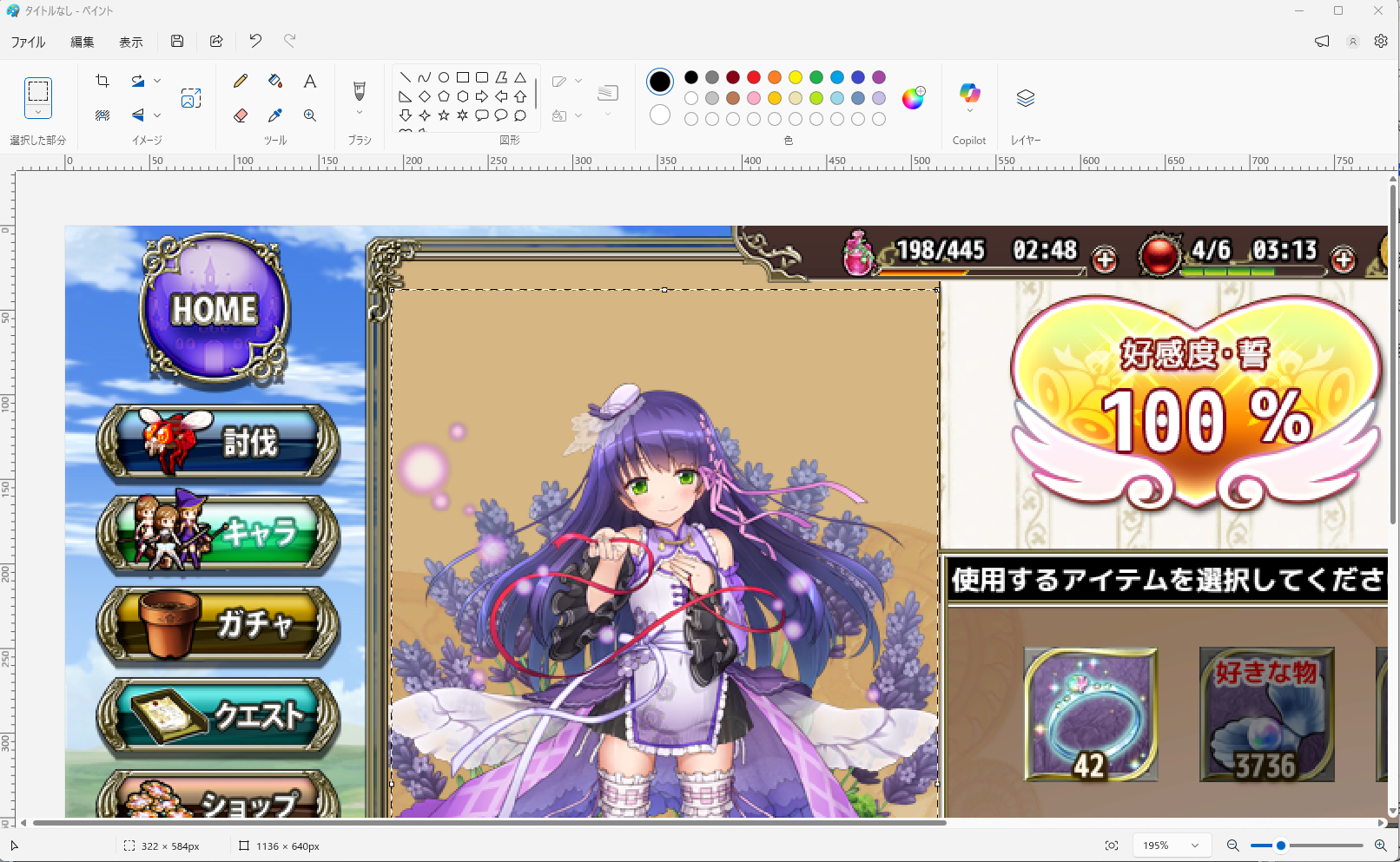The image size is (1400, 862).
Task: Click the Share icon
Action: (216, 41)
